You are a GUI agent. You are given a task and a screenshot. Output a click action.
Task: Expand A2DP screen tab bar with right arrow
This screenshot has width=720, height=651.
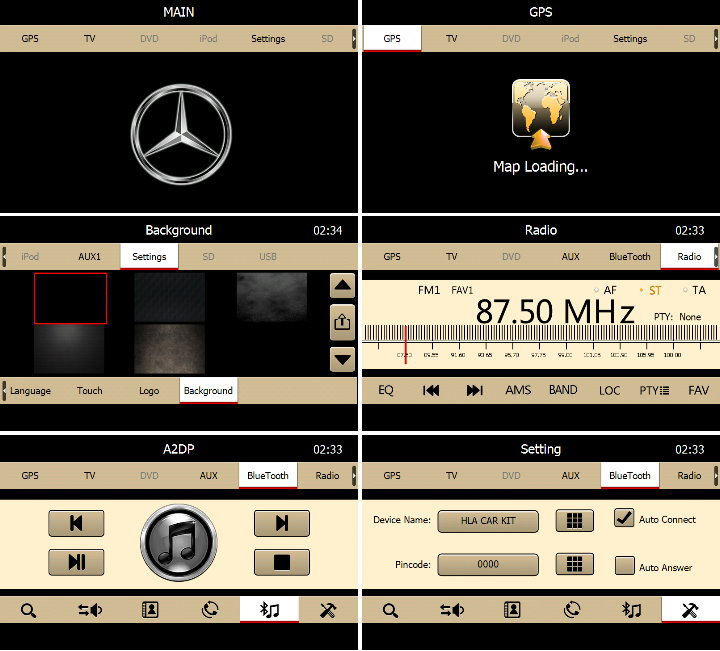click(x=354, y=476)
